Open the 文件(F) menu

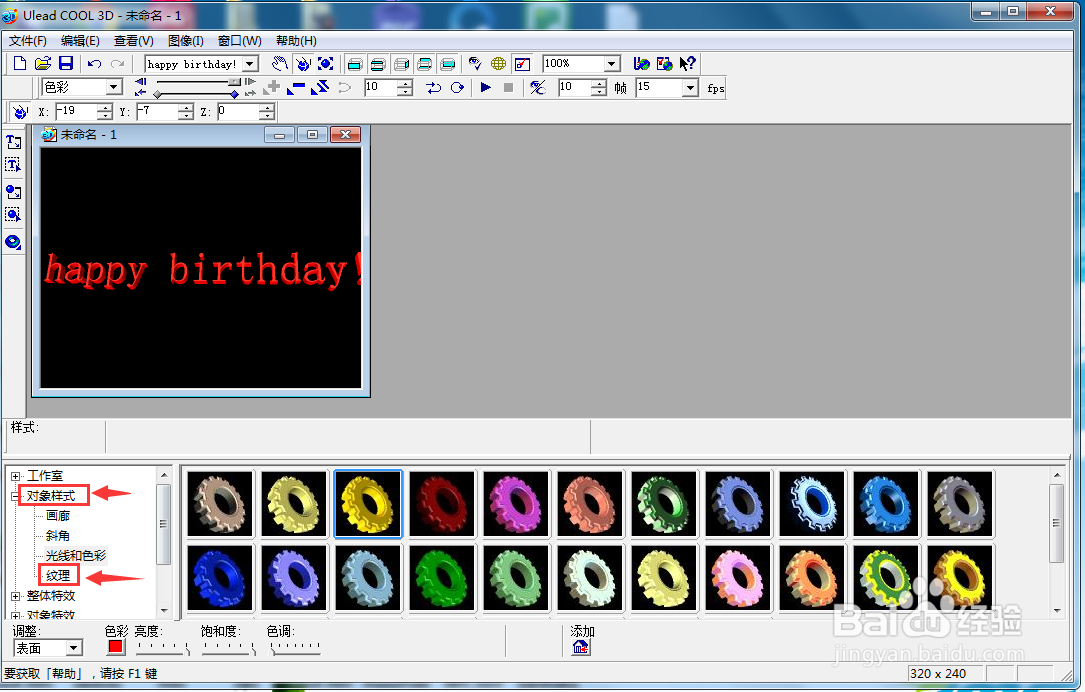tap(28, 41)
